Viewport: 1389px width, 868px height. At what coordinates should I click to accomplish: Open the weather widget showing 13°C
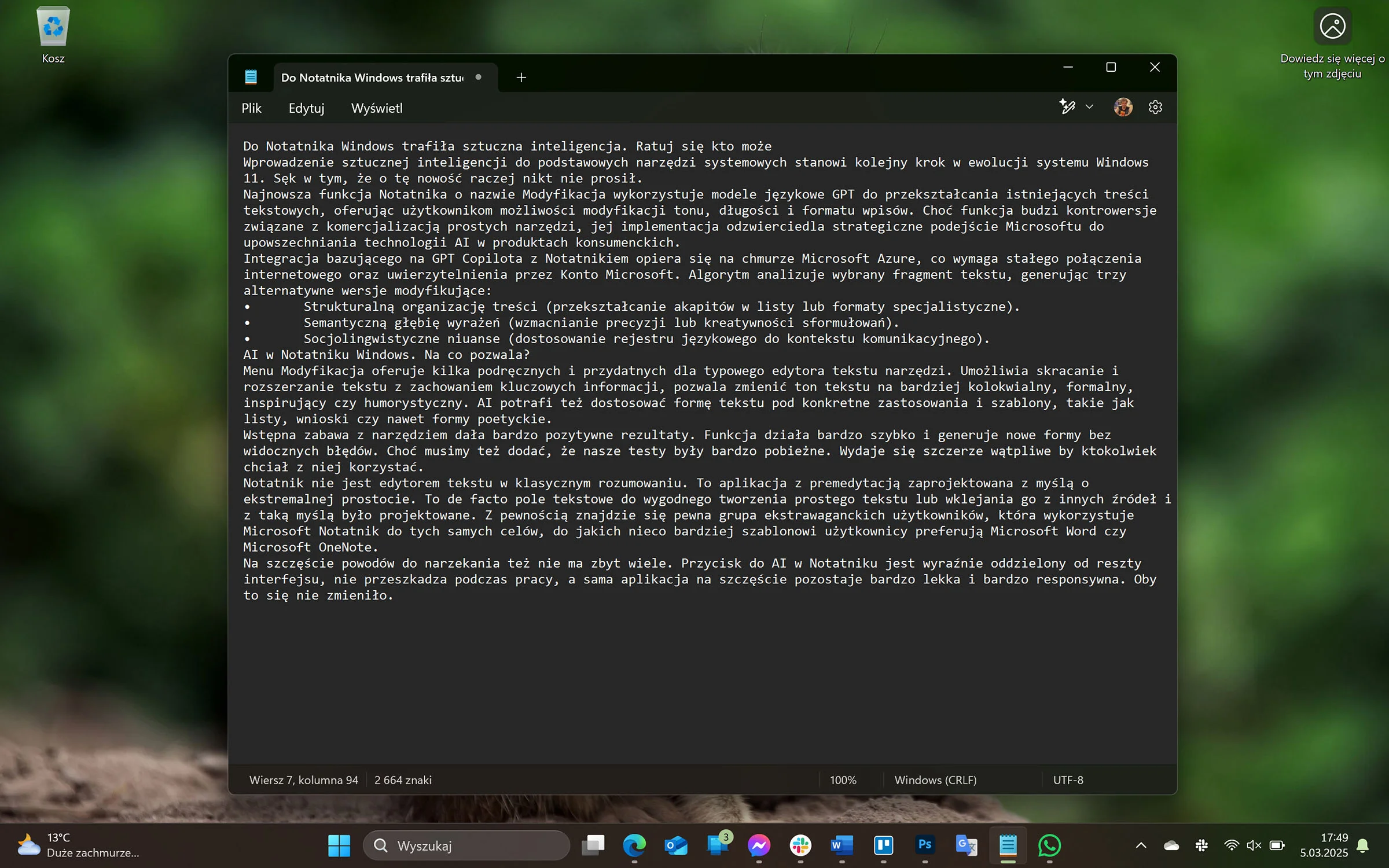point(78,845)
